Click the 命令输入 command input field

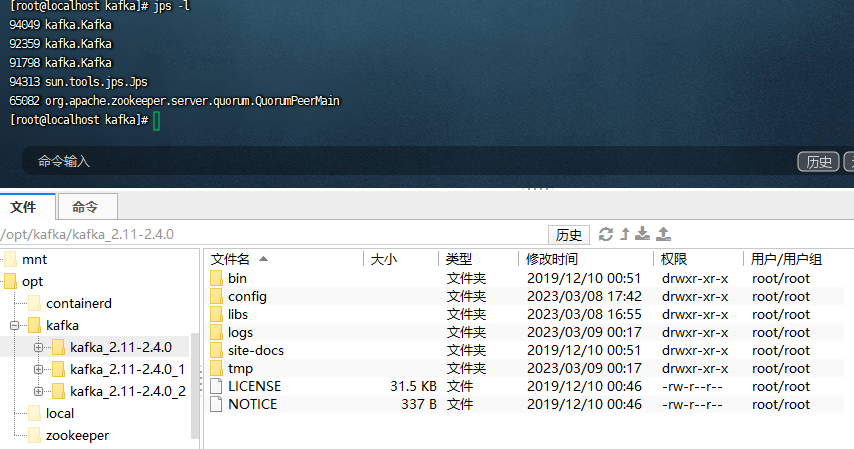[408, 162]
